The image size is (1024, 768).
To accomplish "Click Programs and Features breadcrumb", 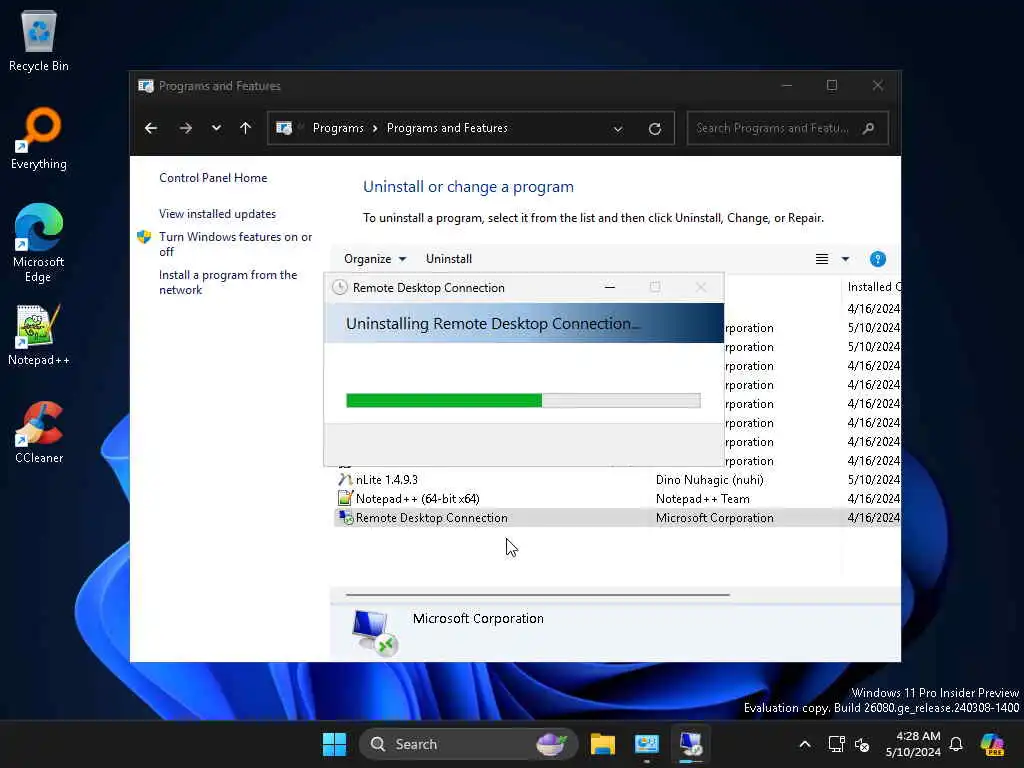I will pyautogui.click(x=447, y=128).
